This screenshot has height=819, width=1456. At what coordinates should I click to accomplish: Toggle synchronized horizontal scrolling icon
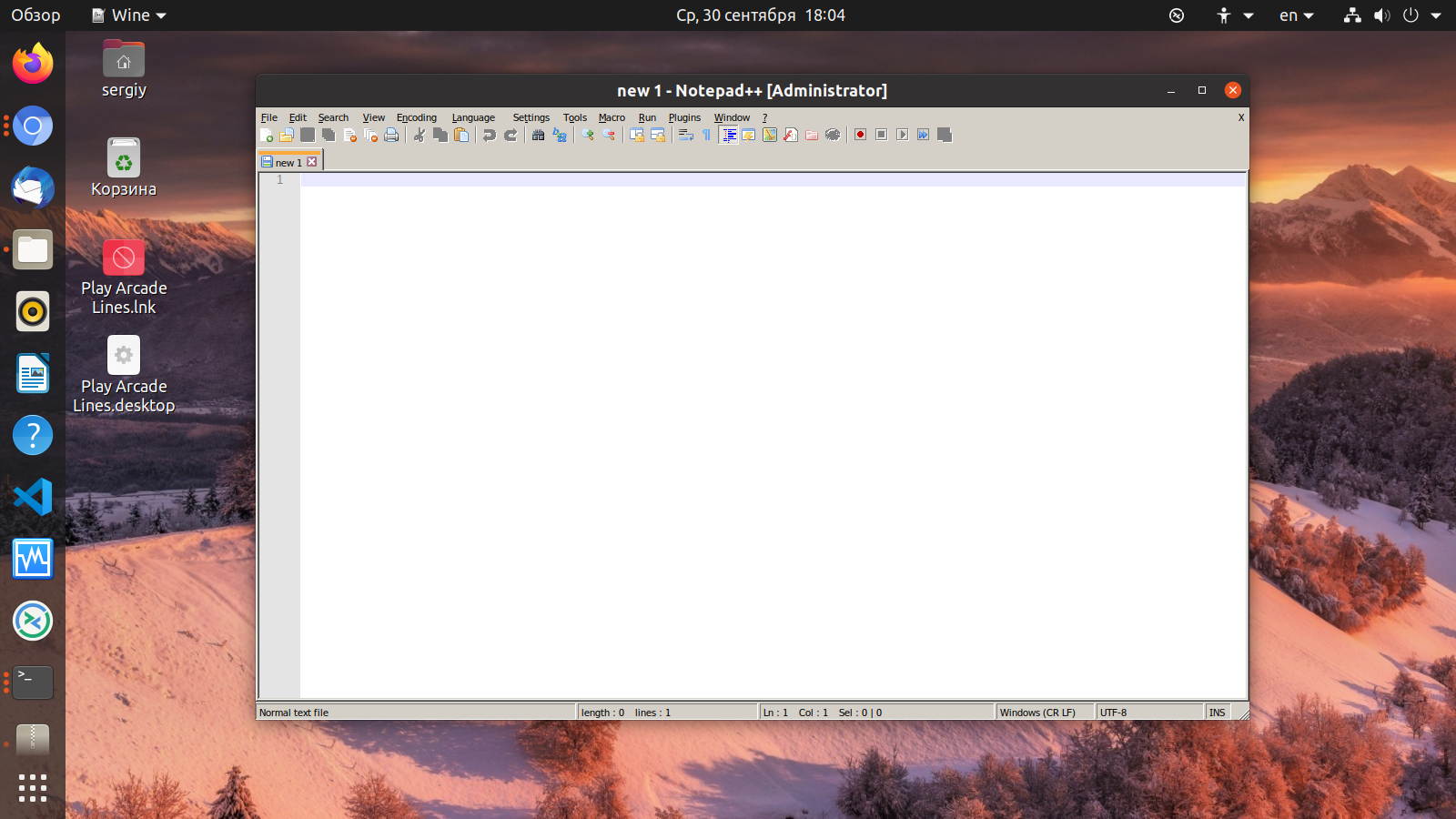coord(658,135)
